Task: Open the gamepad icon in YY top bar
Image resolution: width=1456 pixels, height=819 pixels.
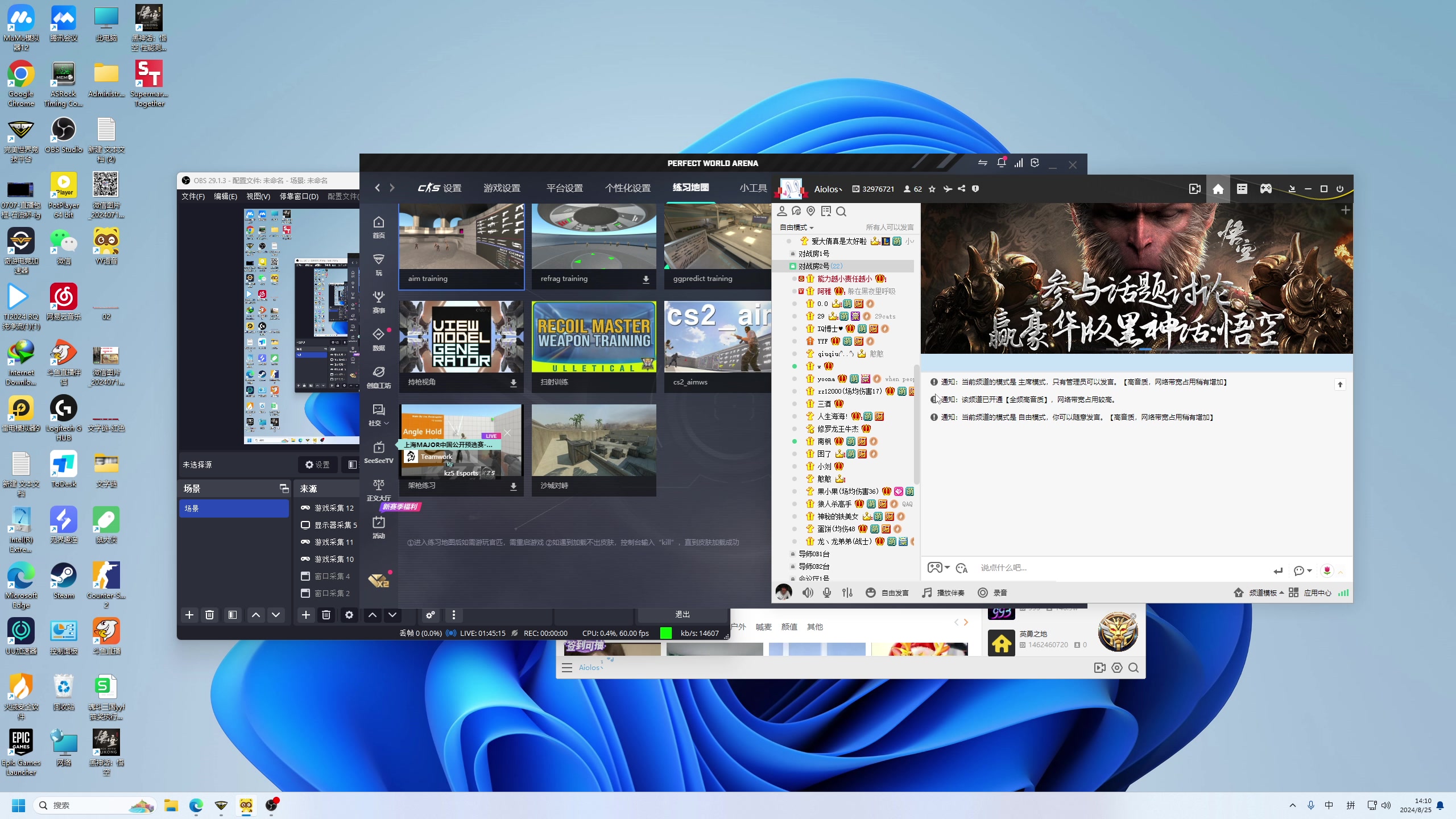Action: [x=1265, y=189]
